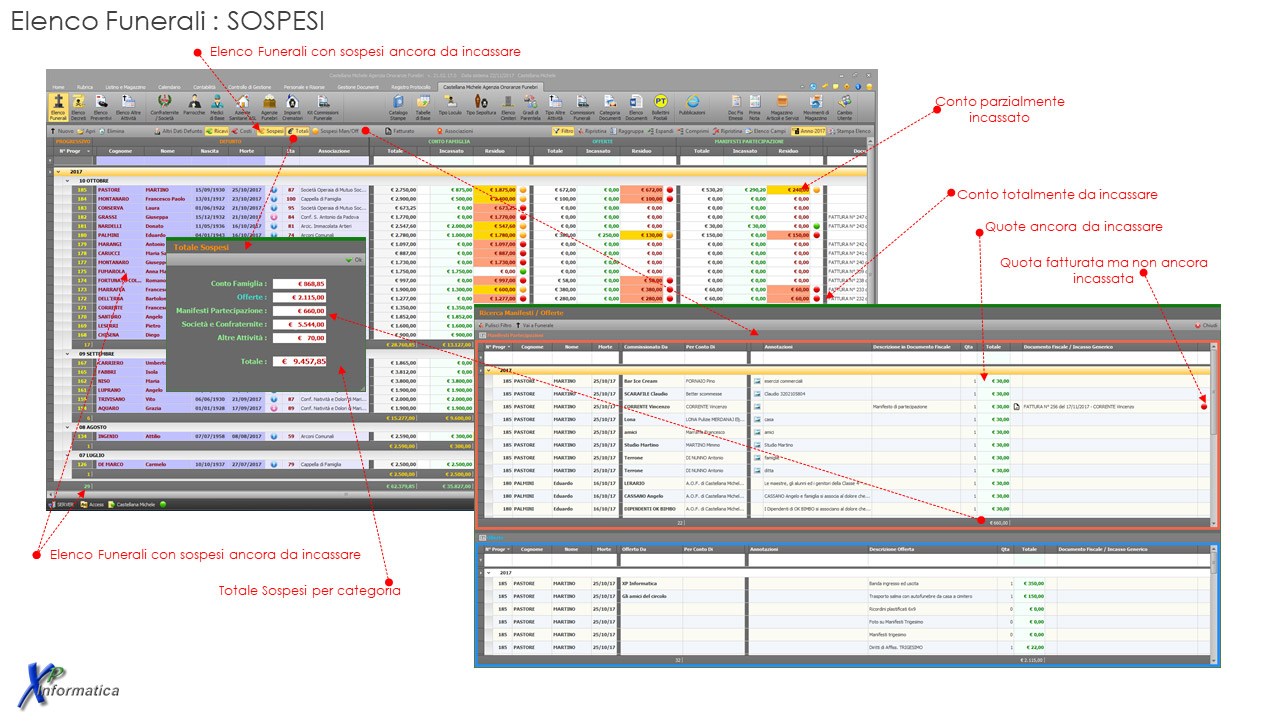1280x720 pixels.
Task: Open Magazzino Articoli e Servizi icon
Action: pyautogui.click(x=782, y=108)
